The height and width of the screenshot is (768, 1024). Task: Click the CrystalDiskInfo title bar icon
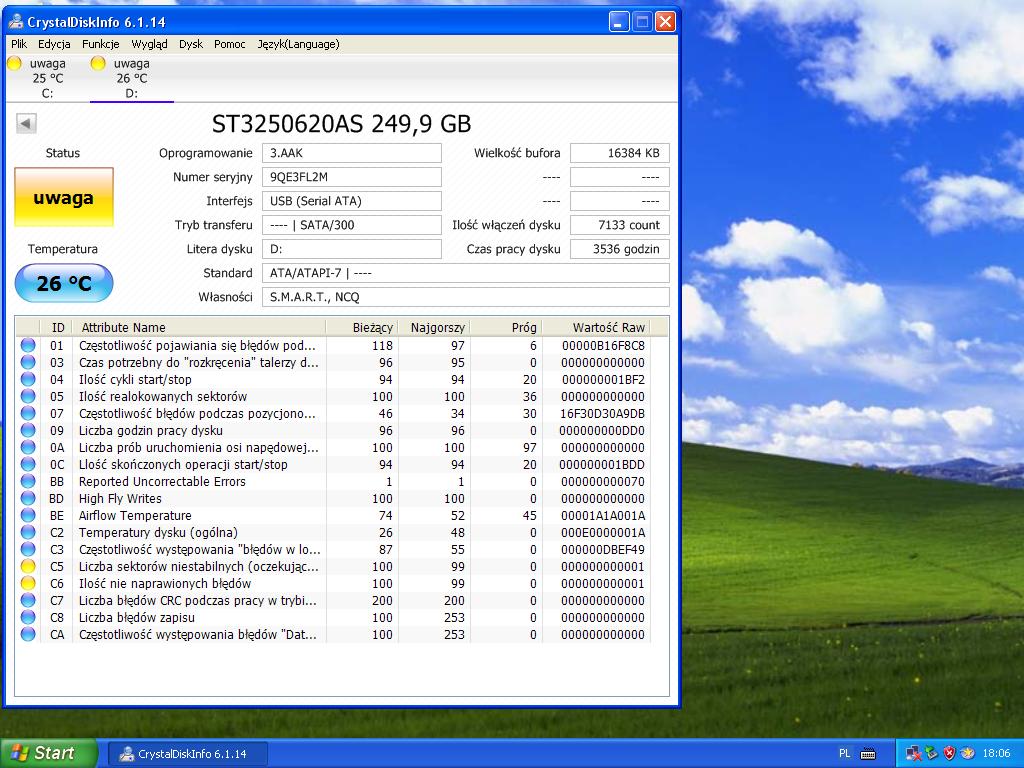click(16, 22)
